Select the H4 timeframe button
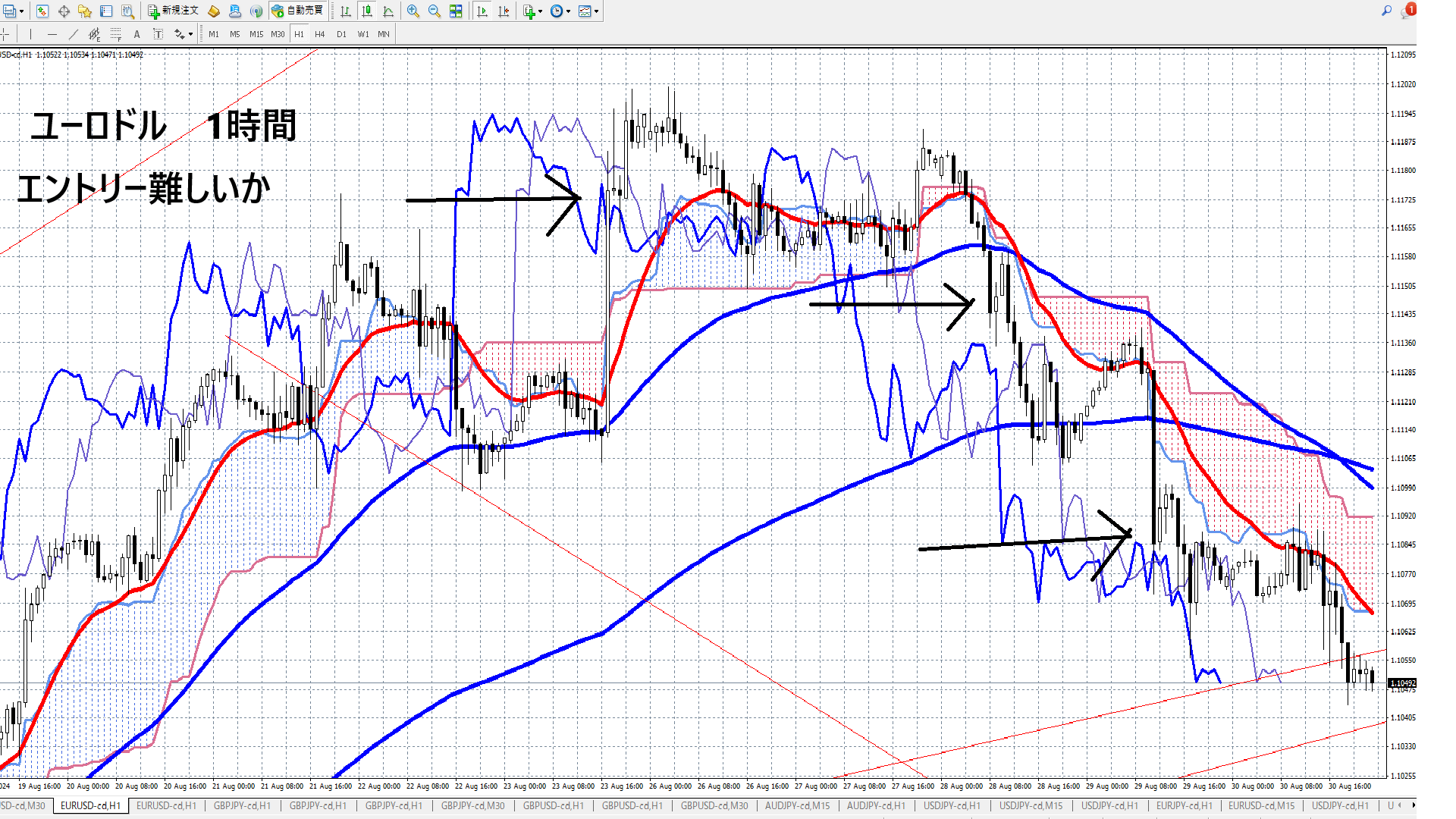 [x=320, y=34]
